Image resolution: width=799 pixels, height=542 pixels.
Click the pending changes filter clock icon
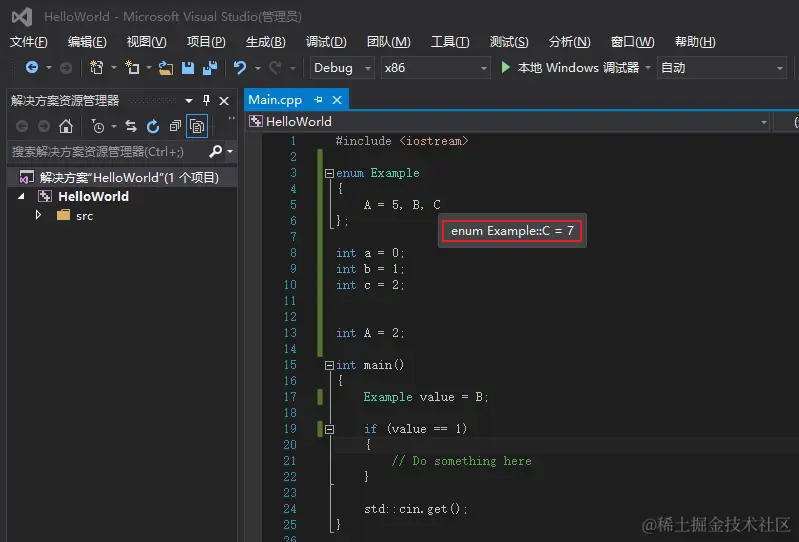(97, 126)
